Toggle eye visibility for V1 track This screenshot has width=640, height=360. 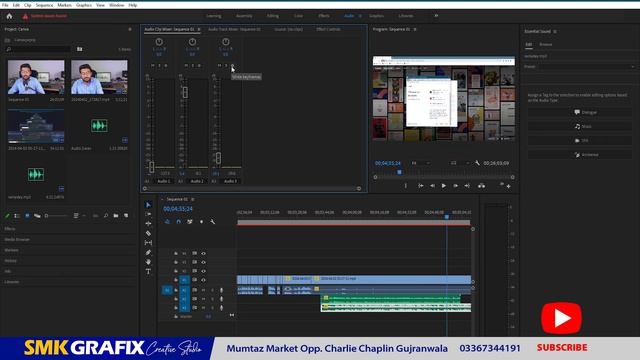click(203, 280)
